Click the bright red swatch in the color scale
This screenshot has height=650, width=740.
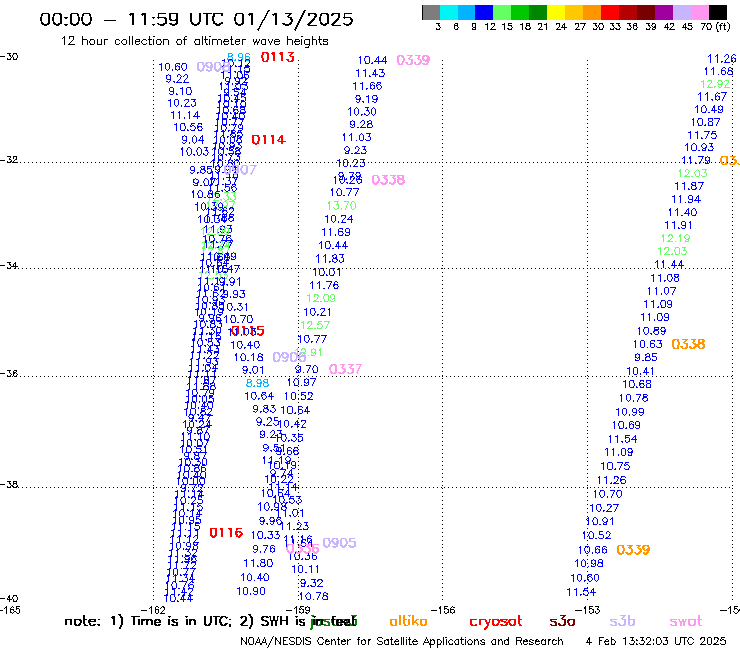pyautogui.click(x=609, y=12)
